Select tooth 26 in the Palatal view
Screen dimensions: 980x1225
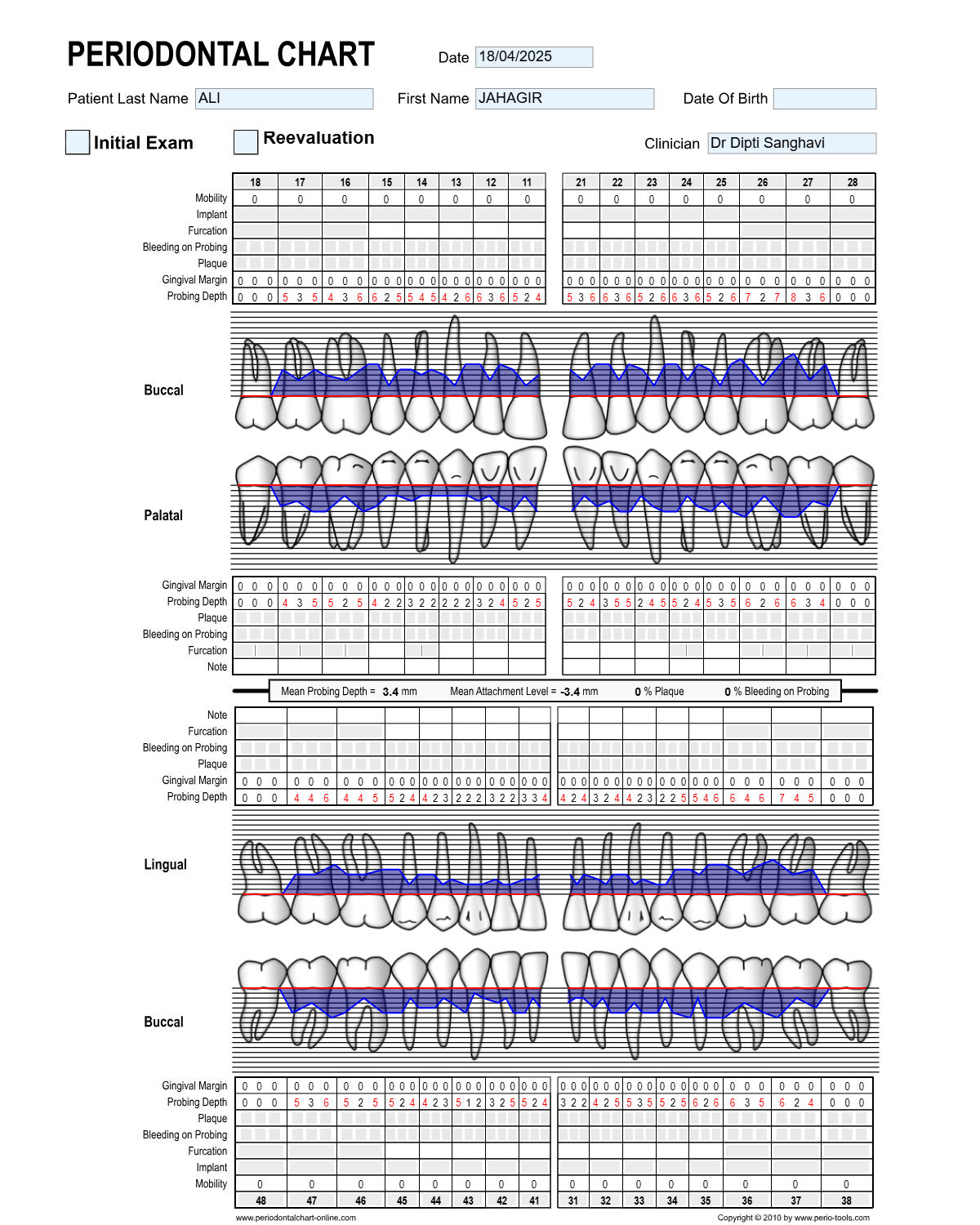click(761, 500)
